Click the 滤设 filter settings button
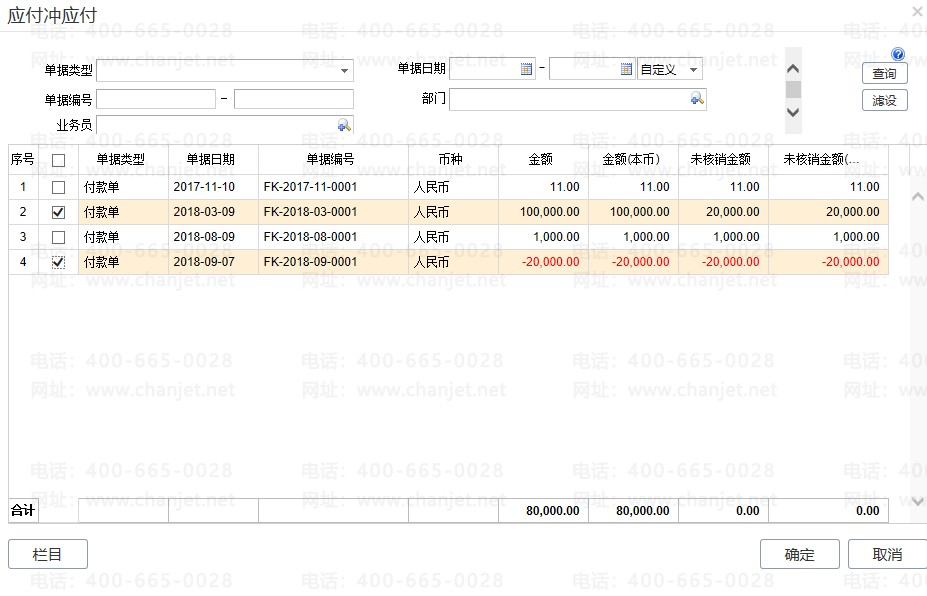Image resolution: width=927 pixels, height=596 pixels. coord(884,100)
